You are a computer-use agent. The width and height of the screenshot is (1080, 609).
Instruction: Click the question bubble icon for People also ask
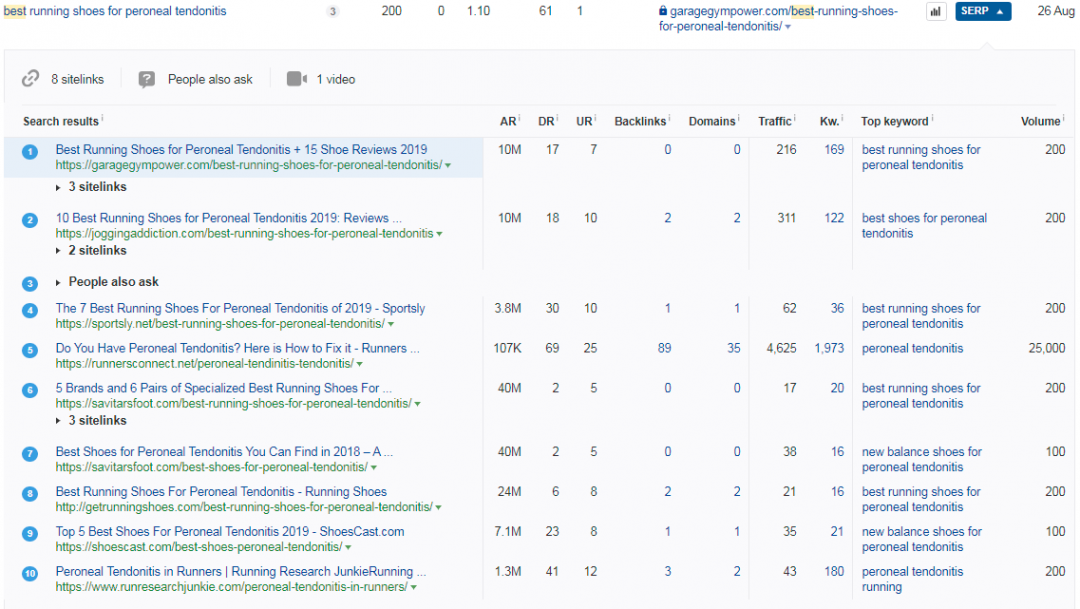coord(147,79)
